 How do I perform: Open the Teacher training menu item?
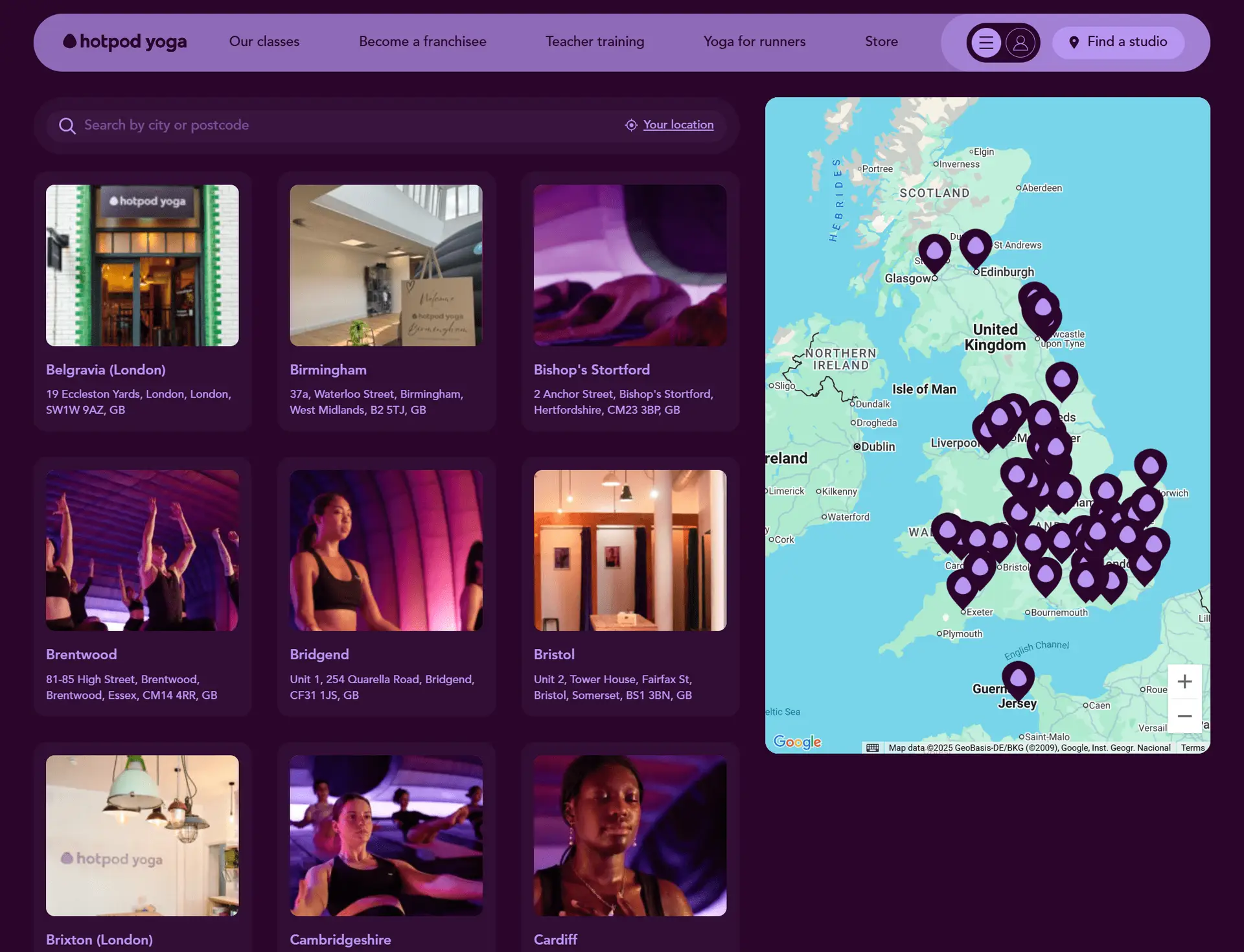(594, 42)
